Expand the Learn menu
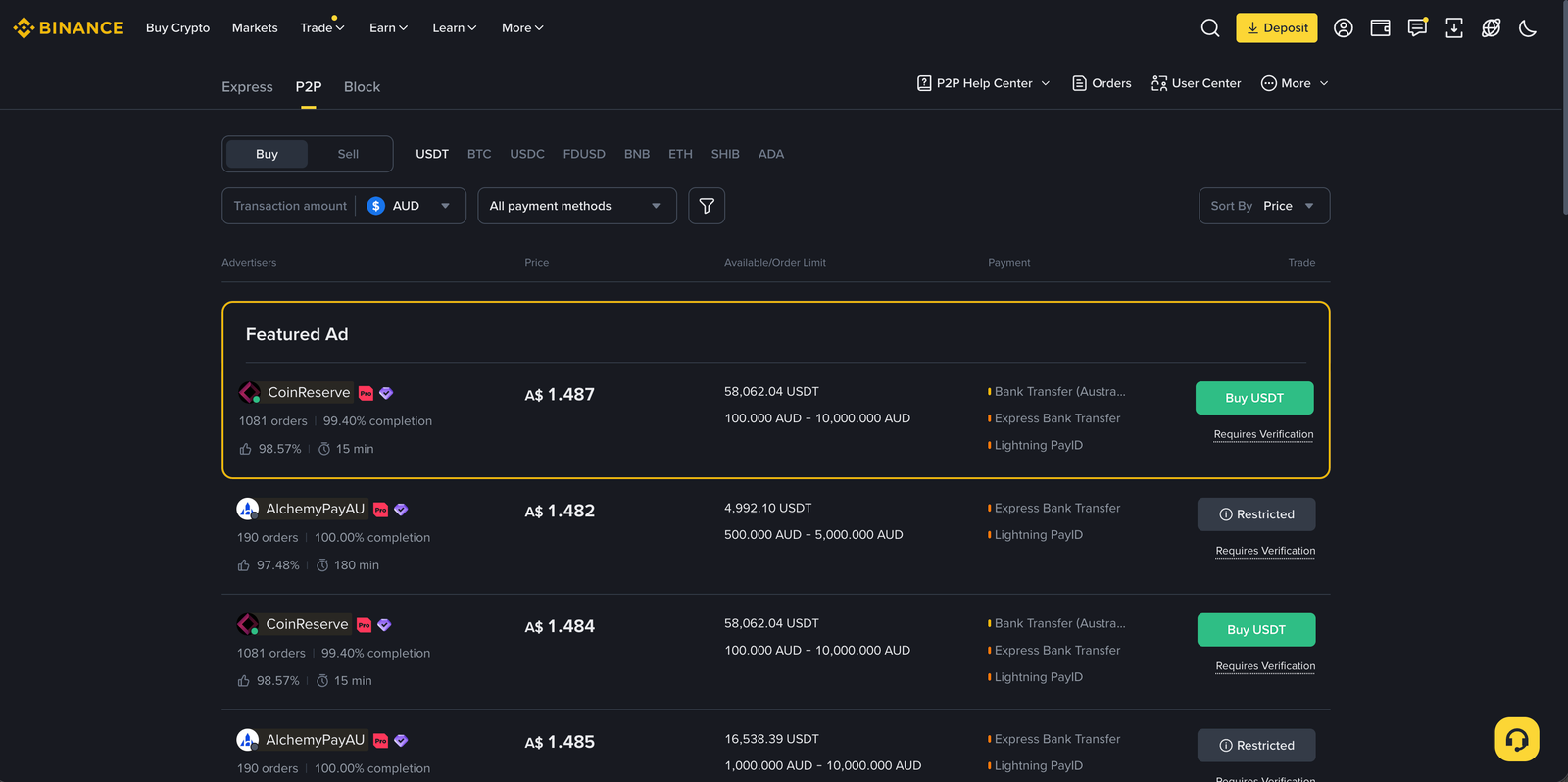The height and width of the screenshot is (782, 1568). 455,27
